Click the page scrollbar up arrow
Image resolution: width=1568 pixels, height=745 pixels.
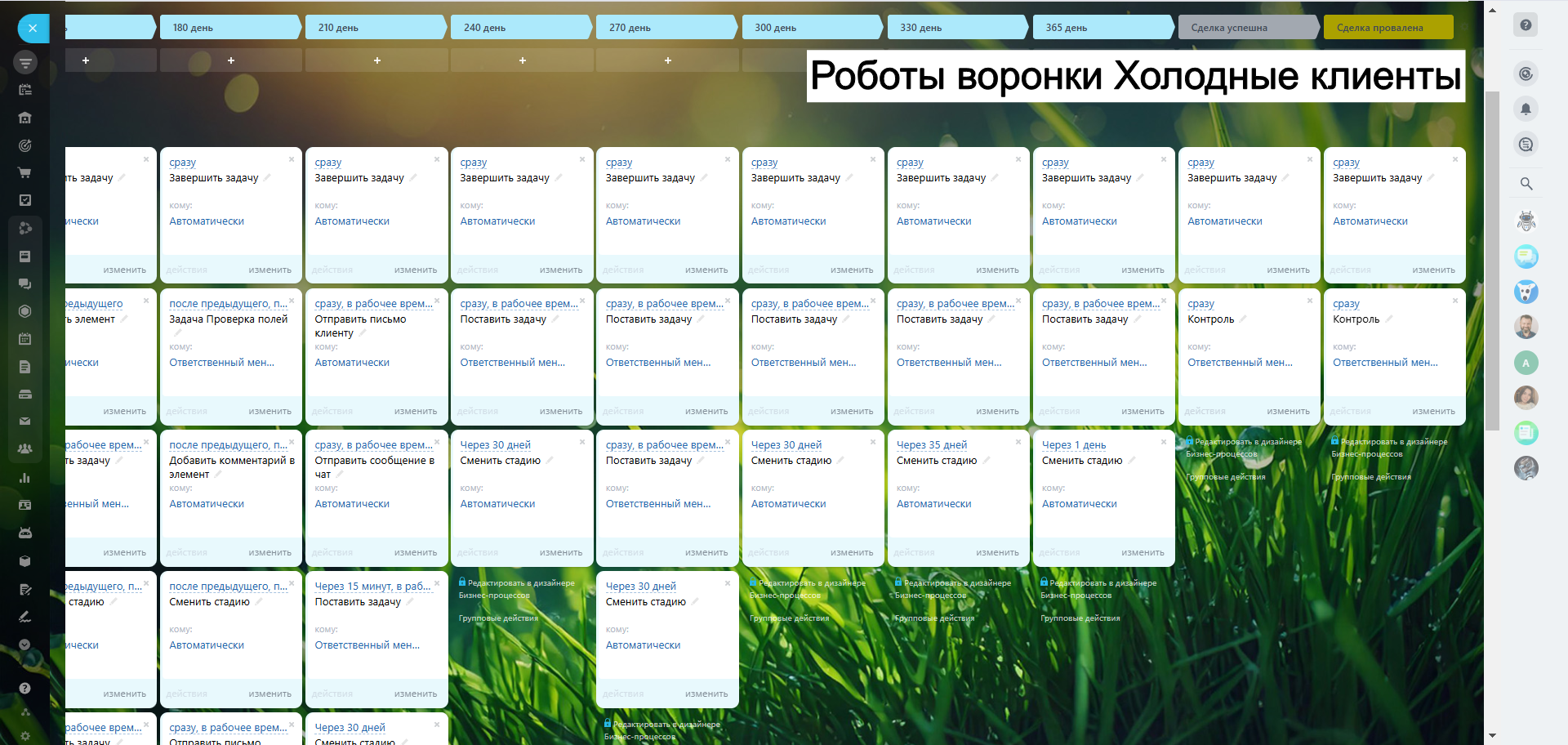1492,11
